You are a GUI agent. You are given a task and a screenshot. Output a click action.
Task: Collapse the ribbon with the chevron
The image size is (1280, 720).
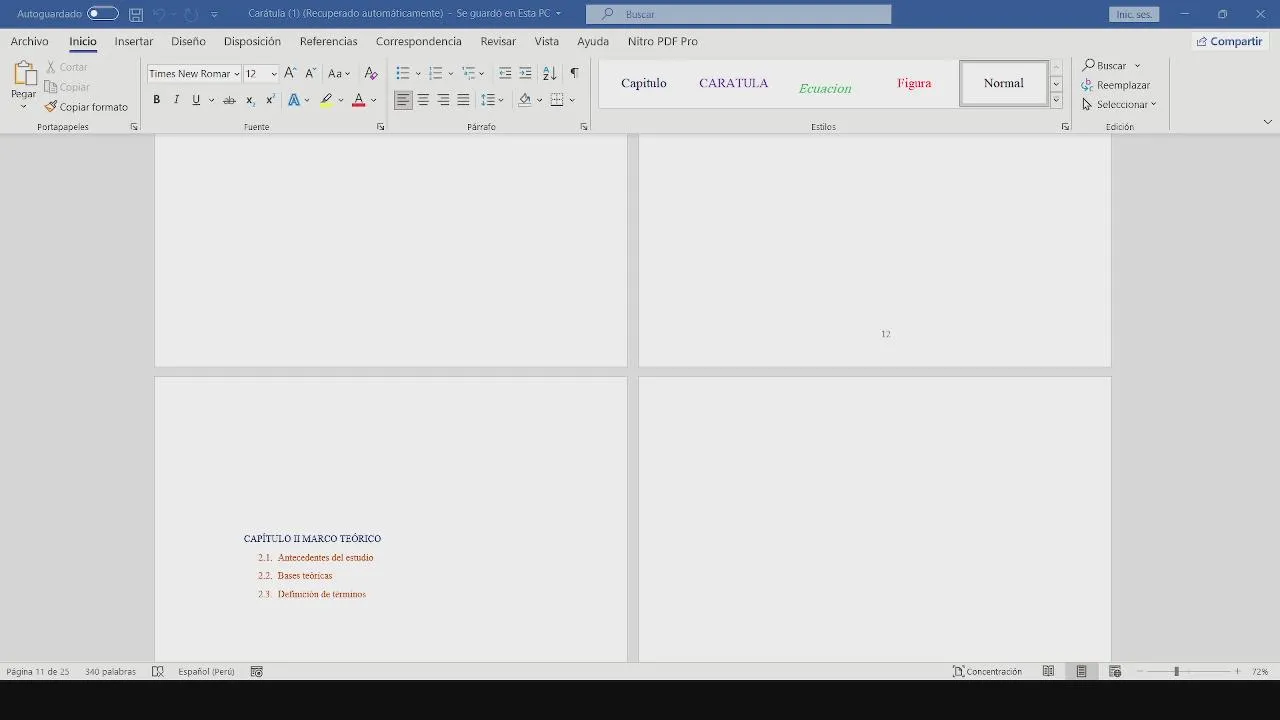pyautogui.click(x=1268, y=122)
